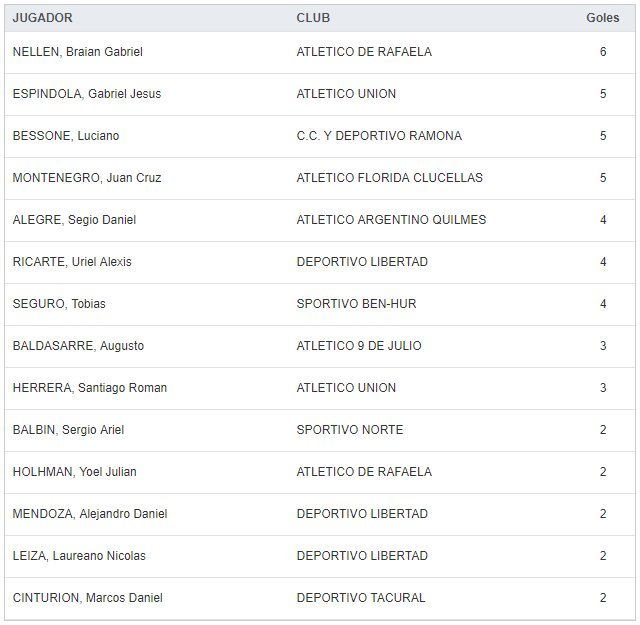Click ALEGRE, Segio Daniel name
Viewport: 640px width, 625px height.
[74, 220]
